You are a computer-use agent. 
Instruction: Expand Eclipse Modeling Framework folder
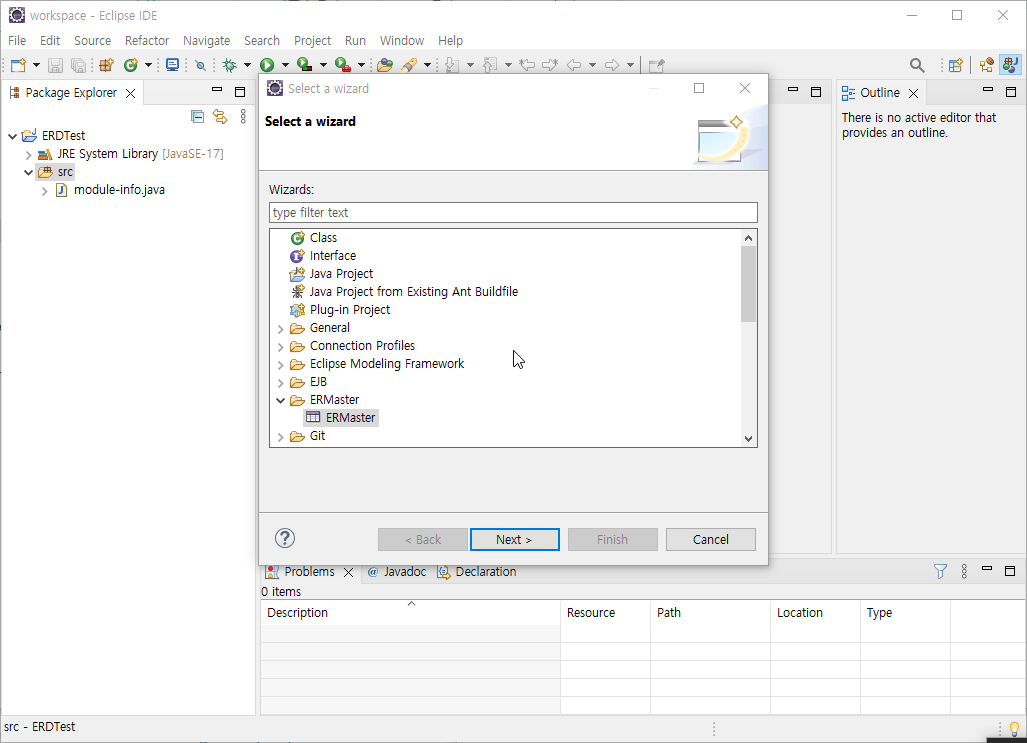point(280,364)
